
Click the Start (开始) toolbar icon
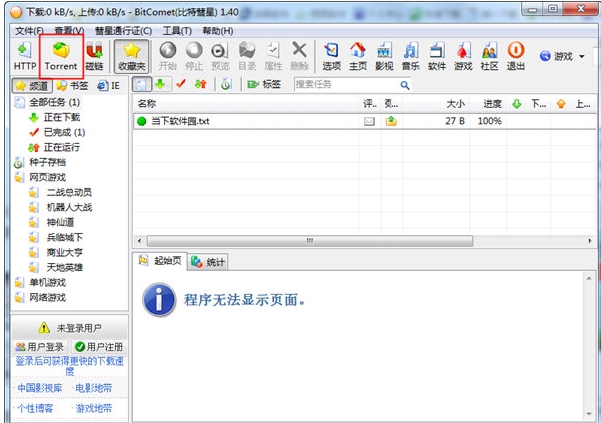(168, 56)
